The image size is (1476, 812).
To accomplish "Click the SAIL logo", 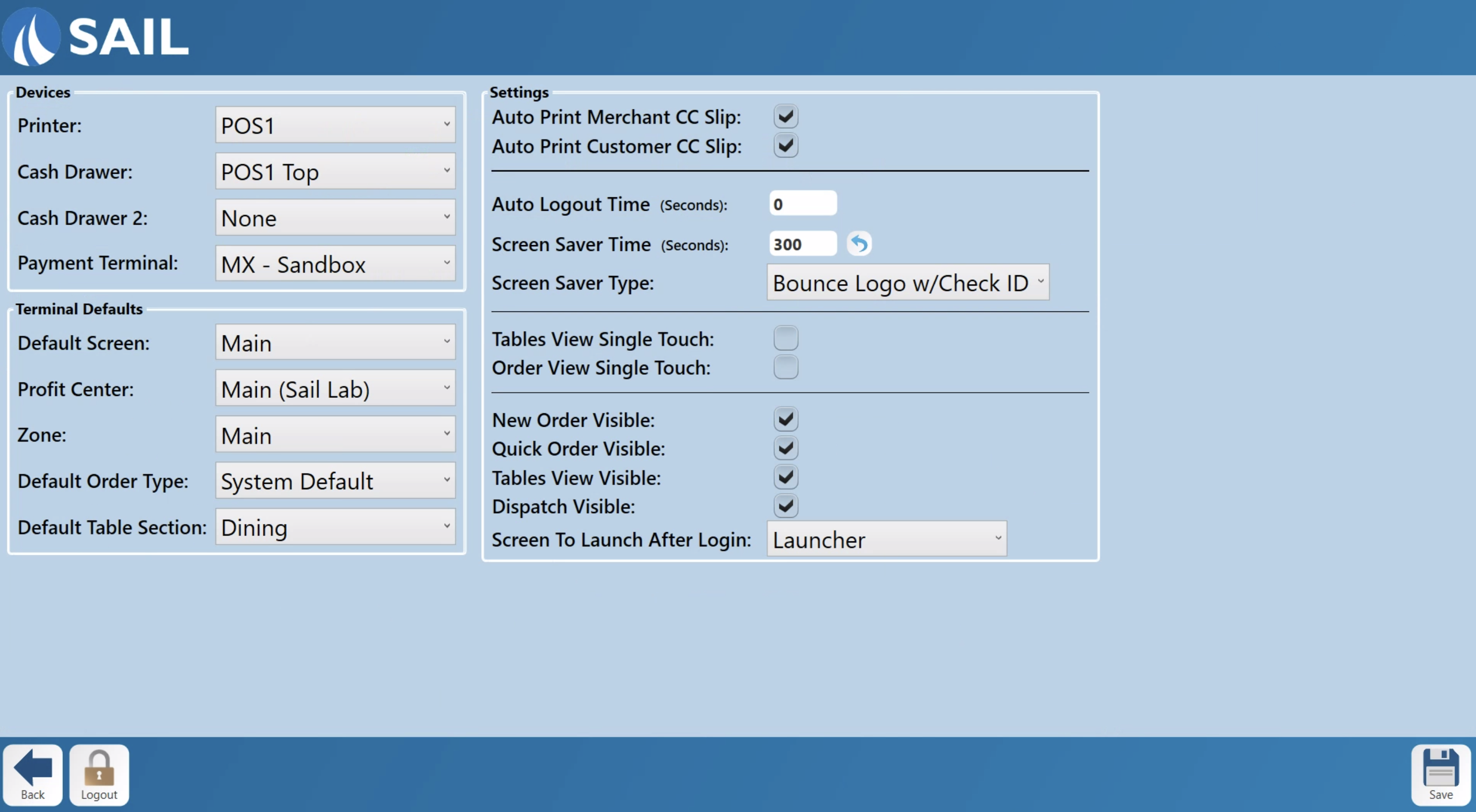I will [95, 36].
